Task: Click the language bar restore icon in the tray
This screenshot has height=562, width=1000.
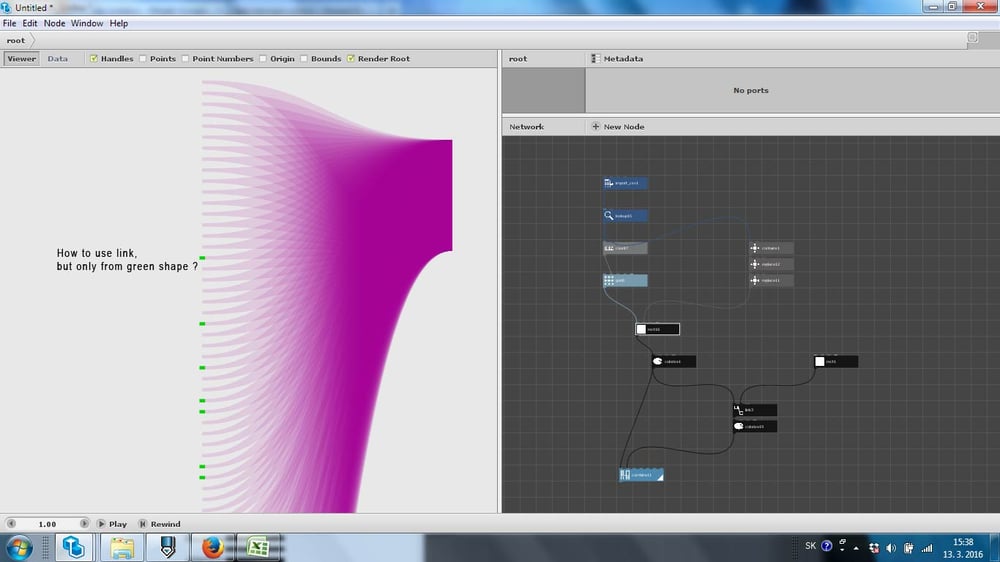Action: [x=842, y=542]
